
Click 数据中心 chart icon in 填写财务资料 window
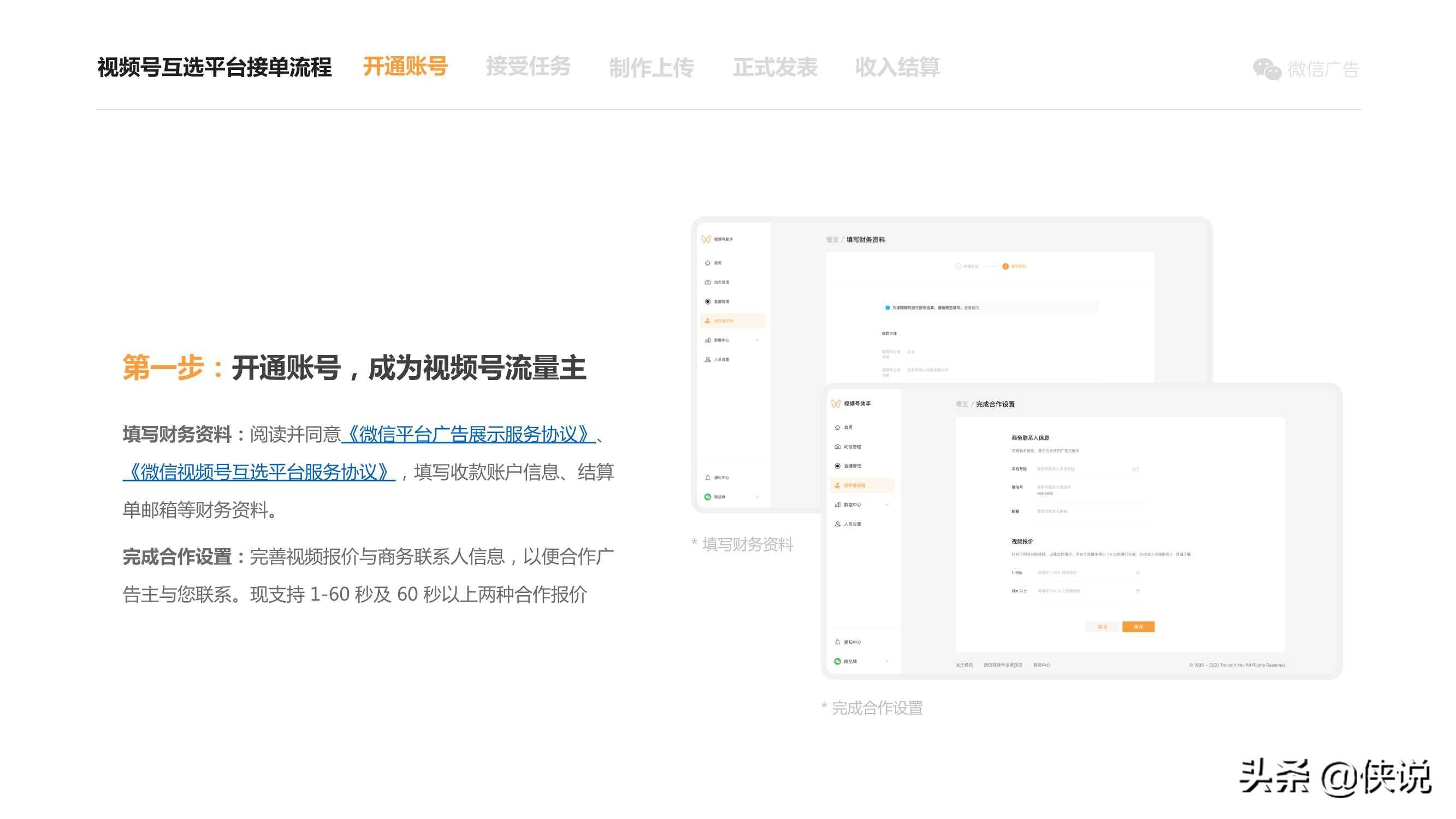click(x=708, y=340)
